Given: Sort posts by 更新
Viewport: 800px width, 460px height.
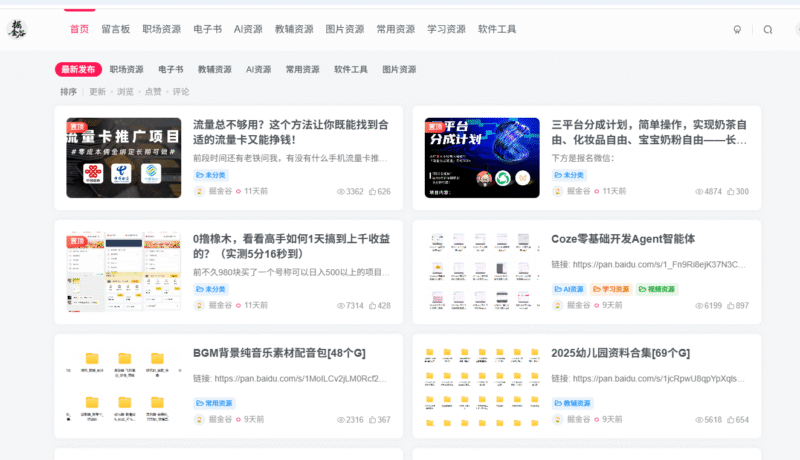Looking at the screenshot, I should pyautogui.click(x=97, y=92).
